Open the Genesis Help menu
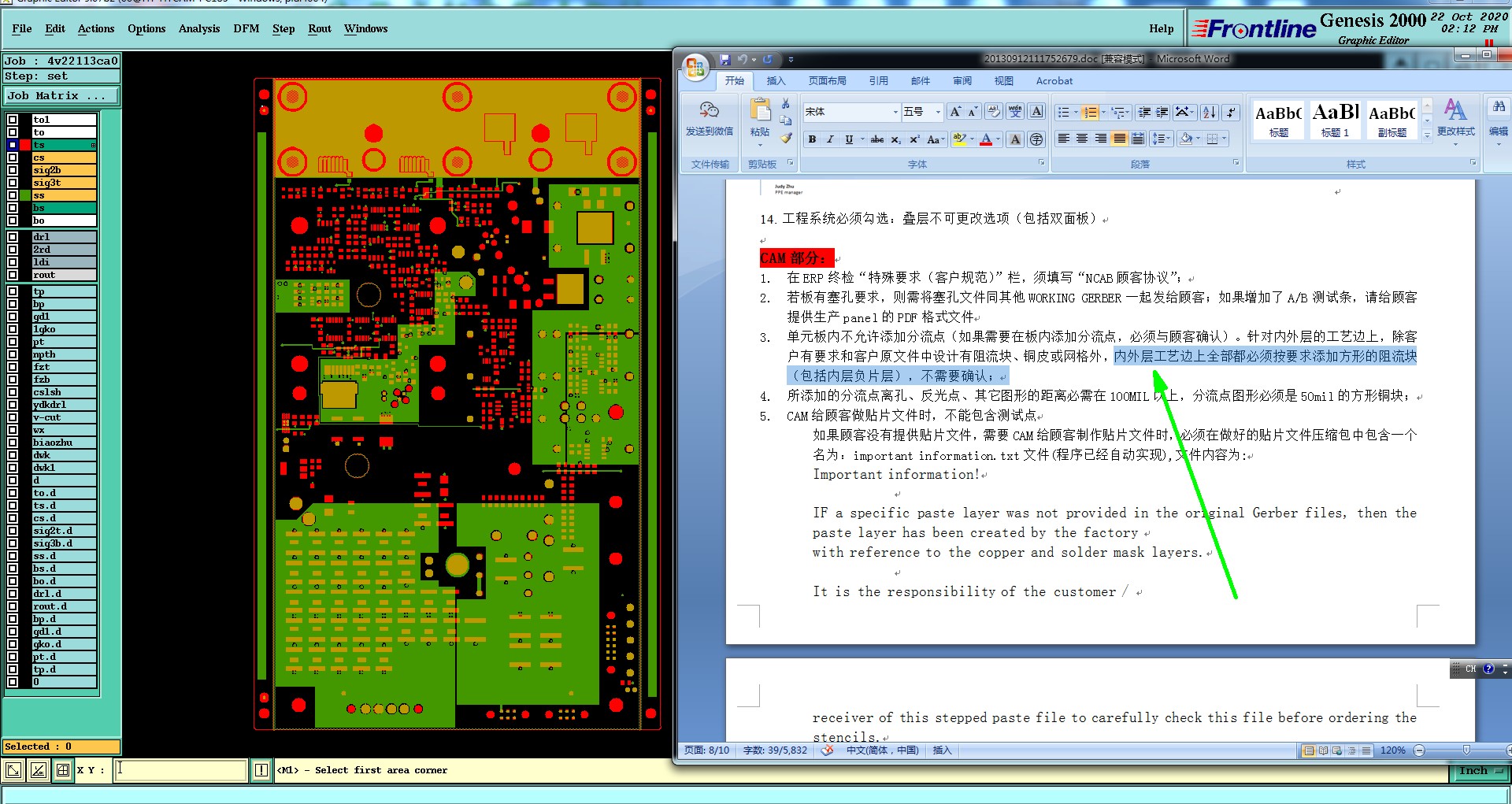 click(1161, 28)
